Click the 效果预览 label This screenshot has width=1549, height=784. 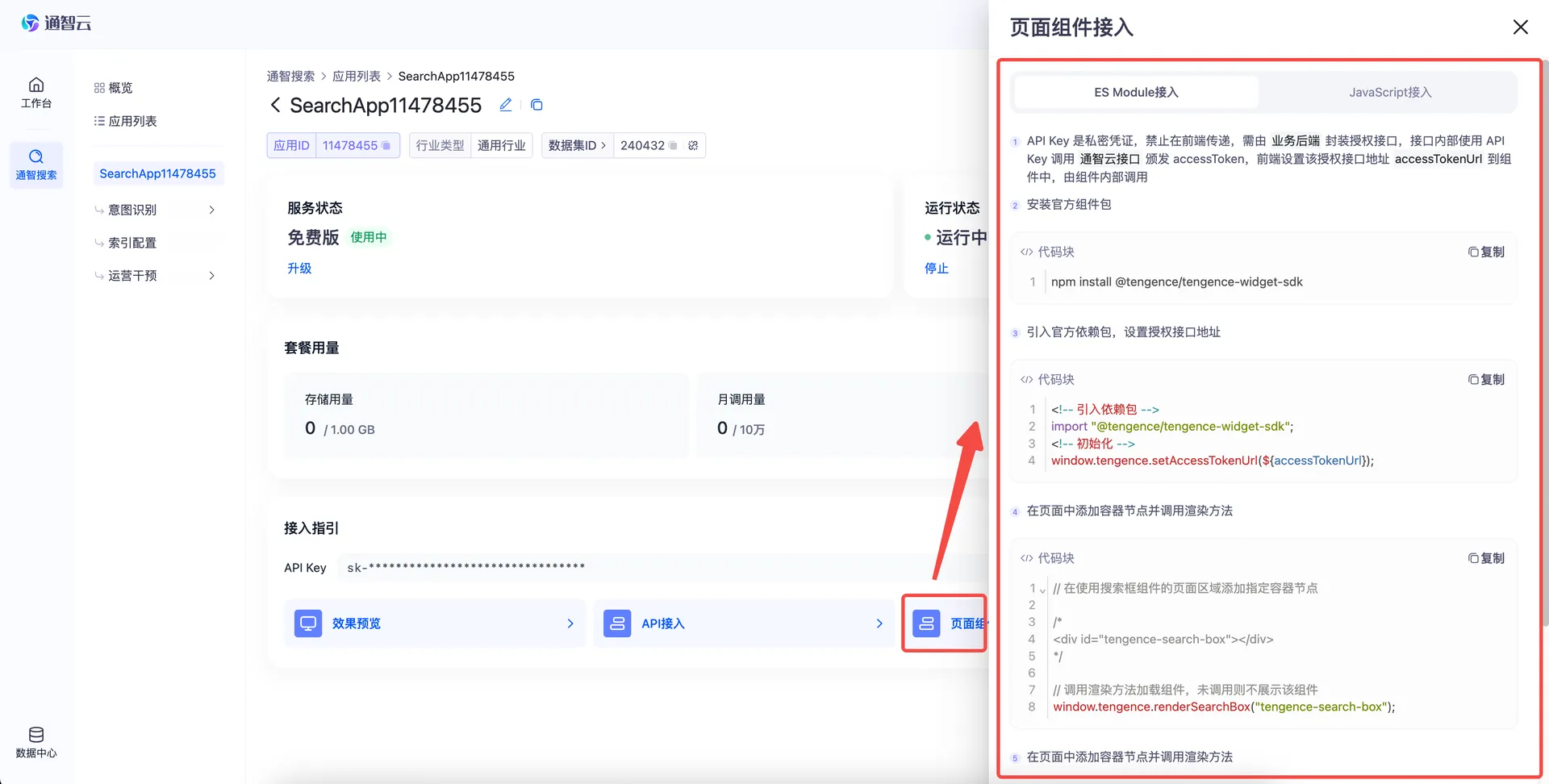(357, 623)
